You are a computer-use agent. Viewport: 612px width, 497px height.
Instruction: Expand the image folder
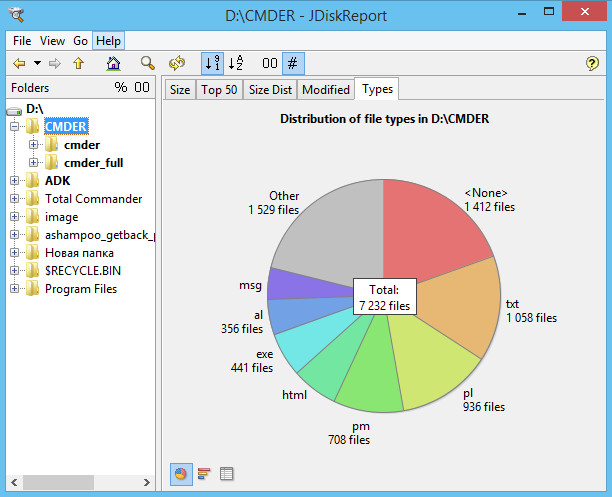14,216
